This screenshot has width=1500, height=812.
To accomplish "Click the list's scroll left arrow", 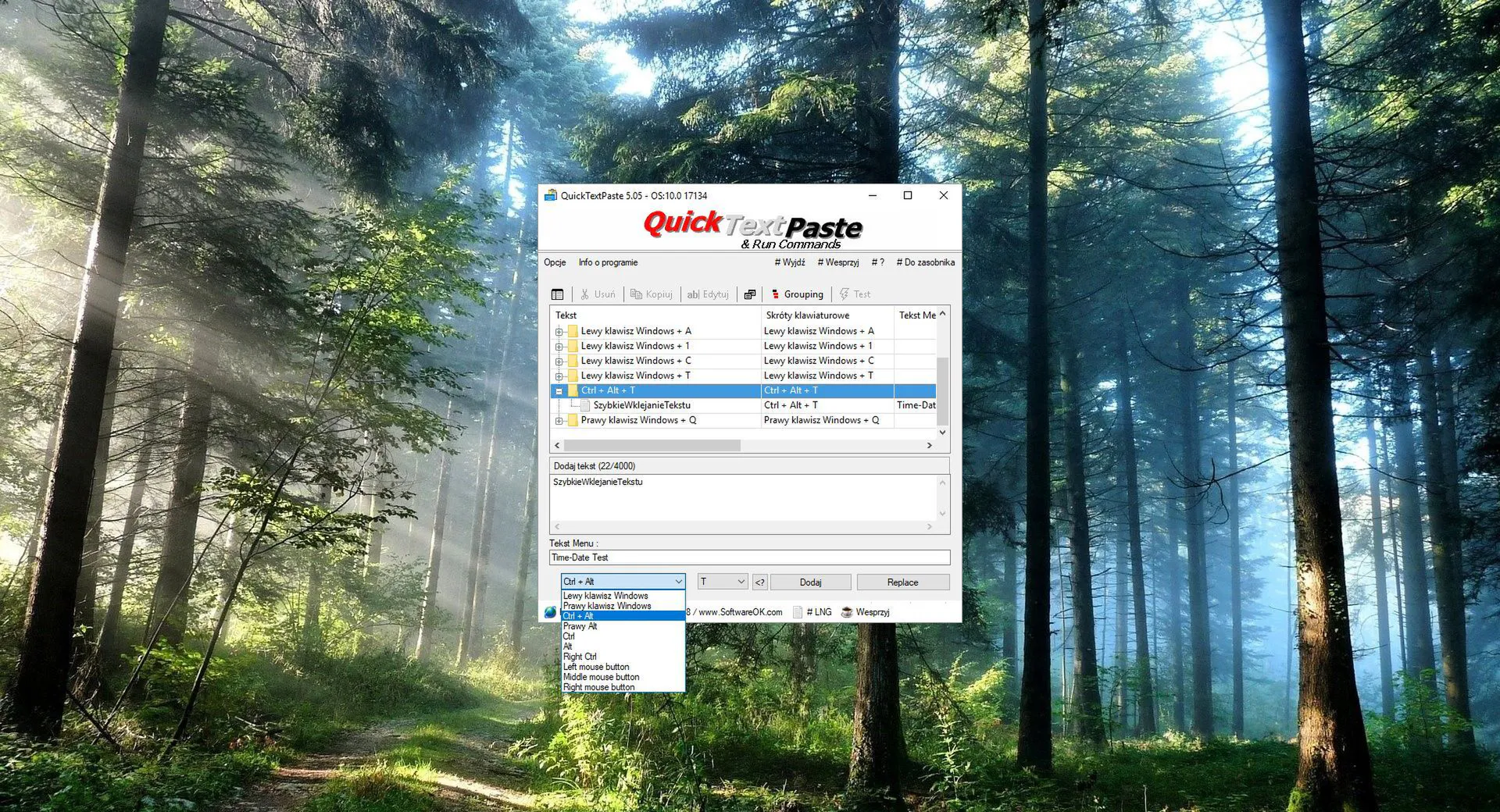I will (557, 445).
